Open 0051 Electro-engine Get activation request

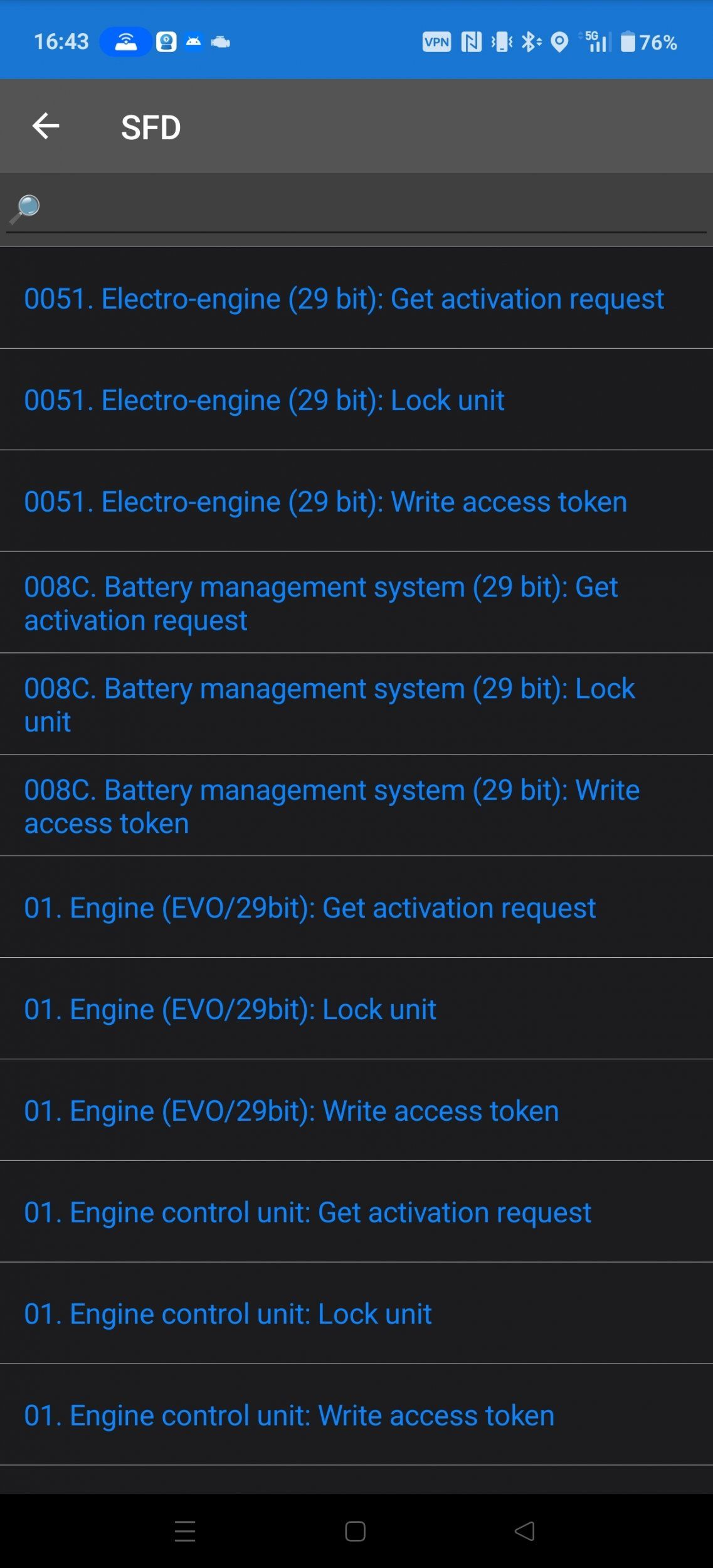point(344,299)
